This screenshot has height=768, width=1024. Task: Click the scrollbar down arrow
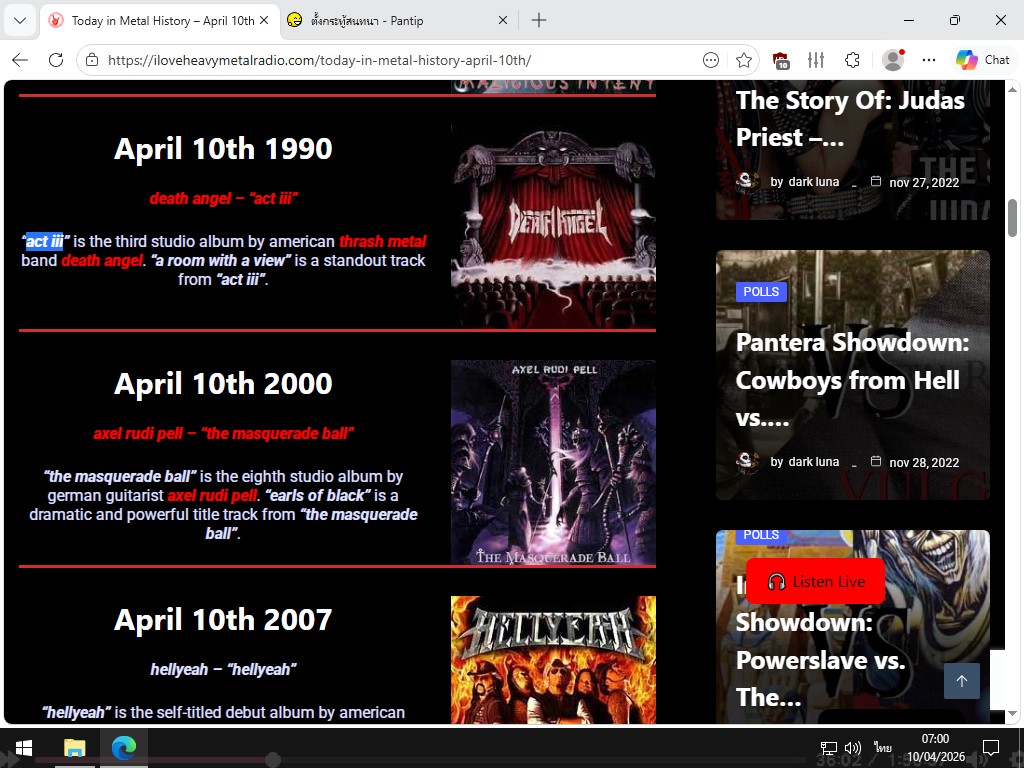(1012, 714)
